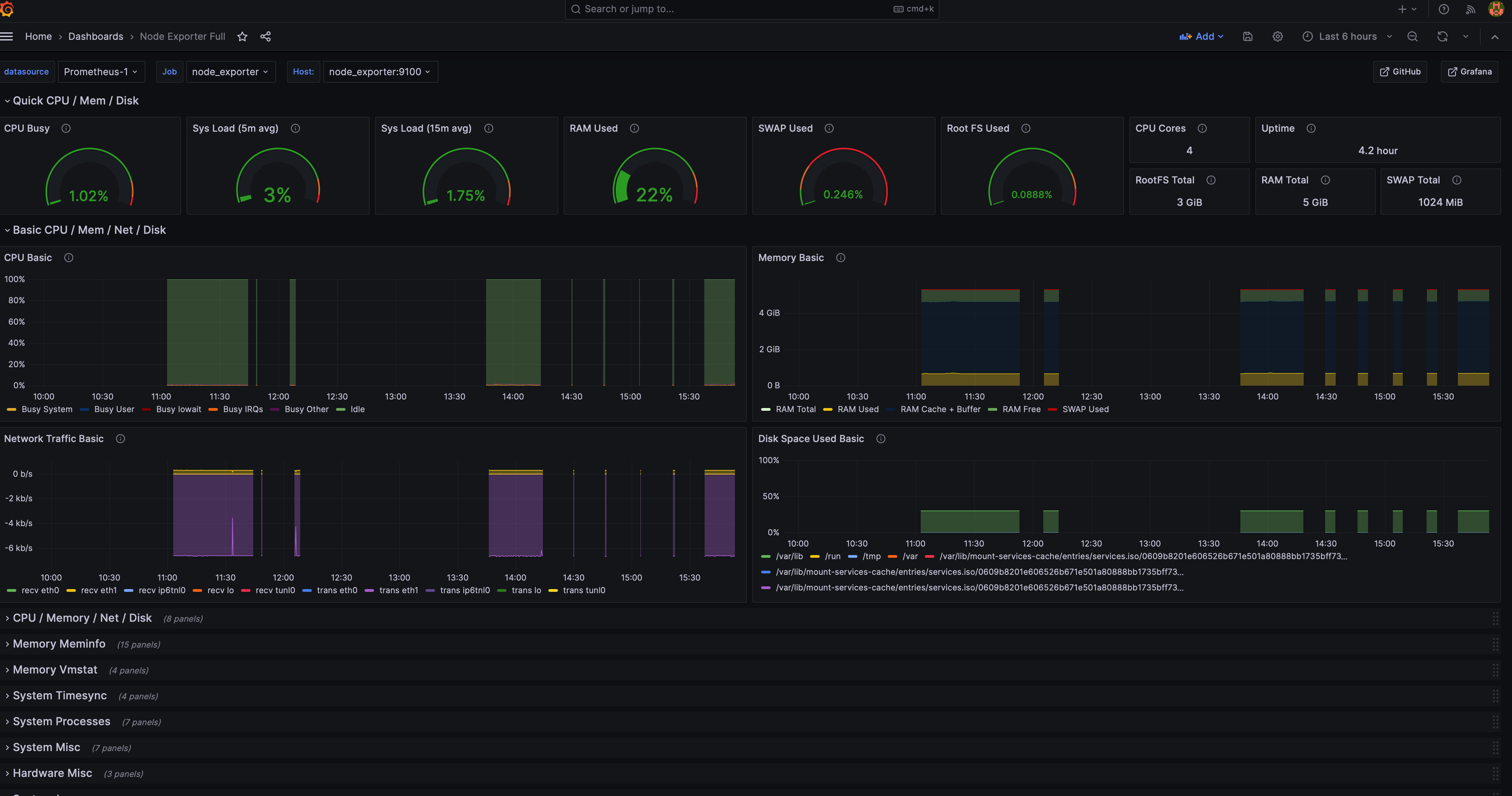
Task: Save the dashboard using the save icon
Action: pos(1247,36)
